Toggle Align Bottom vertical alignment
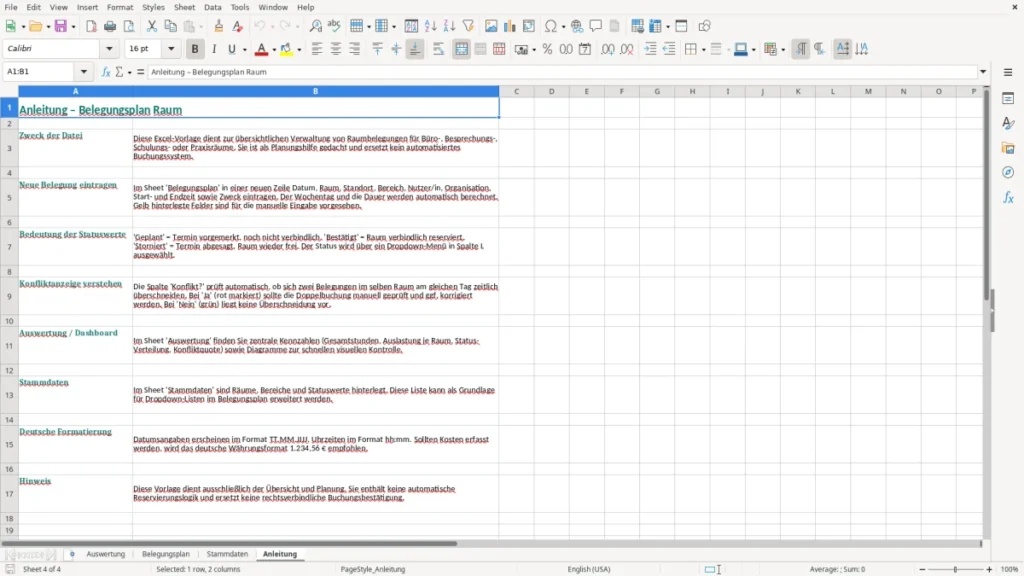The width and height of the screenshot is (1024, 576). click(415, 49)
